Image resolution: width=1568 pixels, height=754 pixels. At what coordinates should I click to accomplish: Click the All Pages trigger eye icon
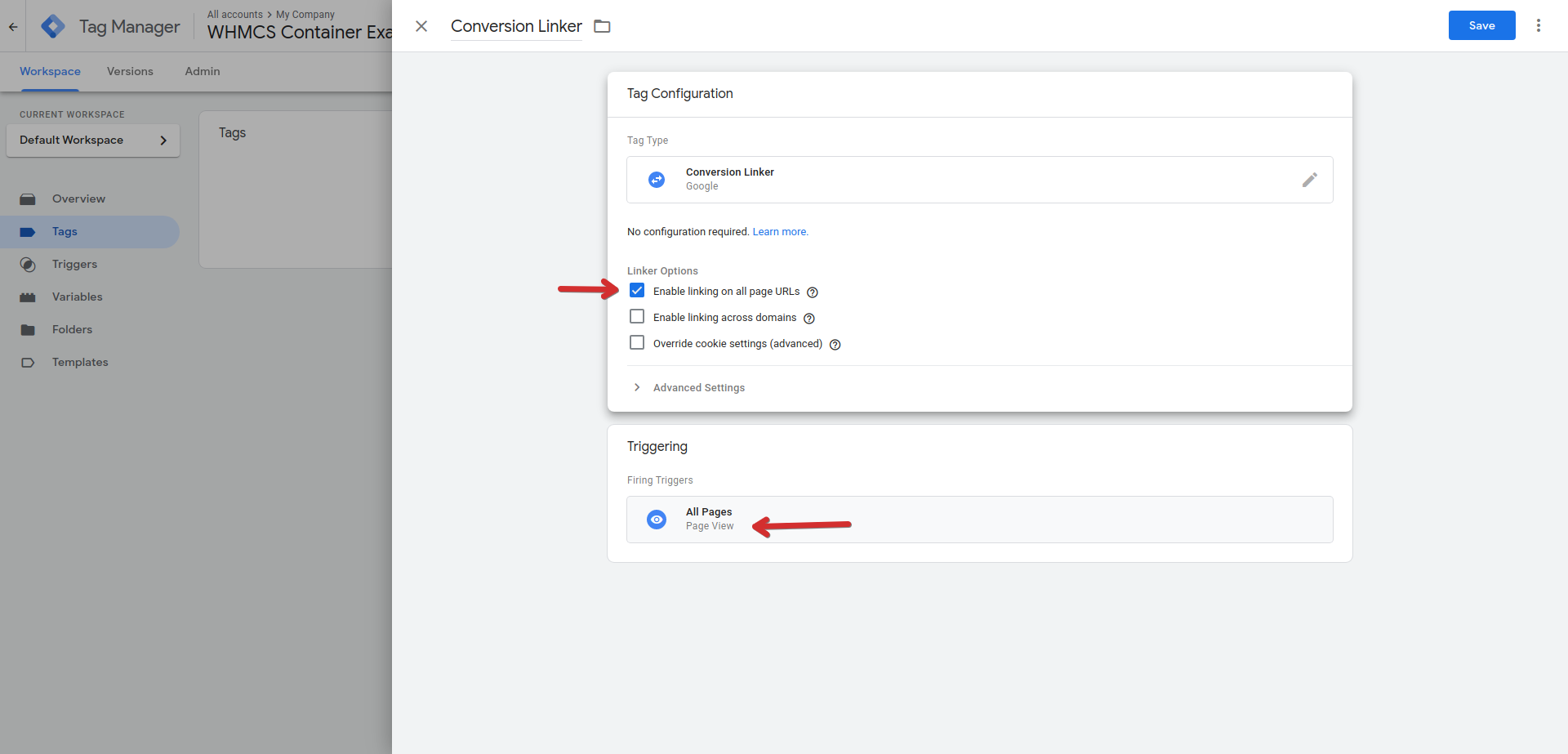pyautogui.click(x=657, y=520)
